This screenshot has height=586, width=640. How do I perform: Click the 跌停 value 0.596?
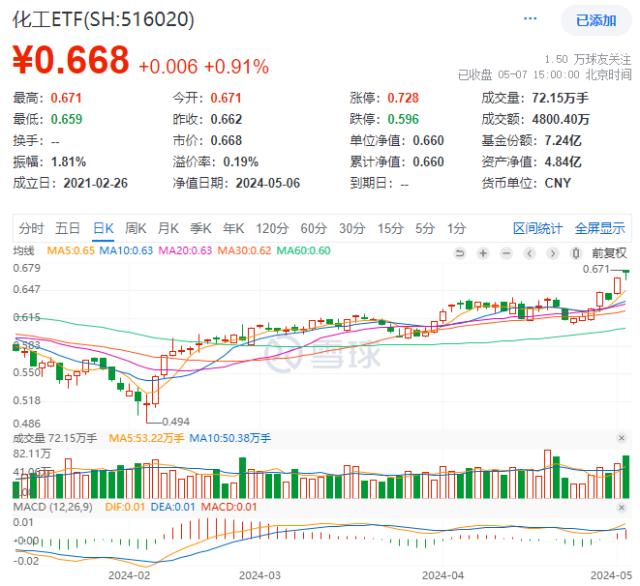pos(403,120)
